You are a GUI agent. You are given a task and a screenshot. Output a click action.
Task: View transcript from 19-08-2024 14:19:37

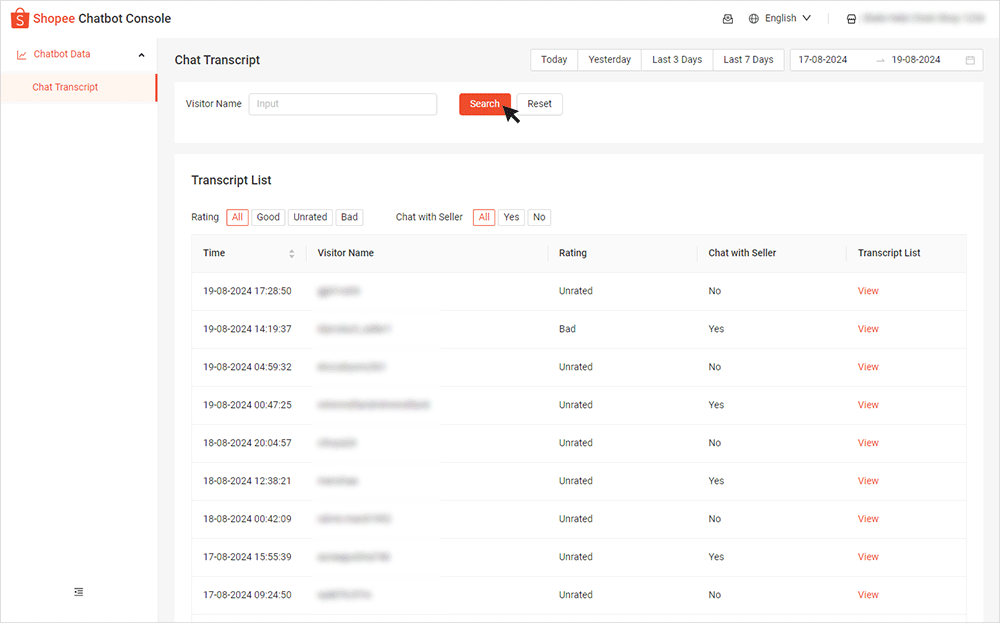pyautogui.click(x=868, y=329)
